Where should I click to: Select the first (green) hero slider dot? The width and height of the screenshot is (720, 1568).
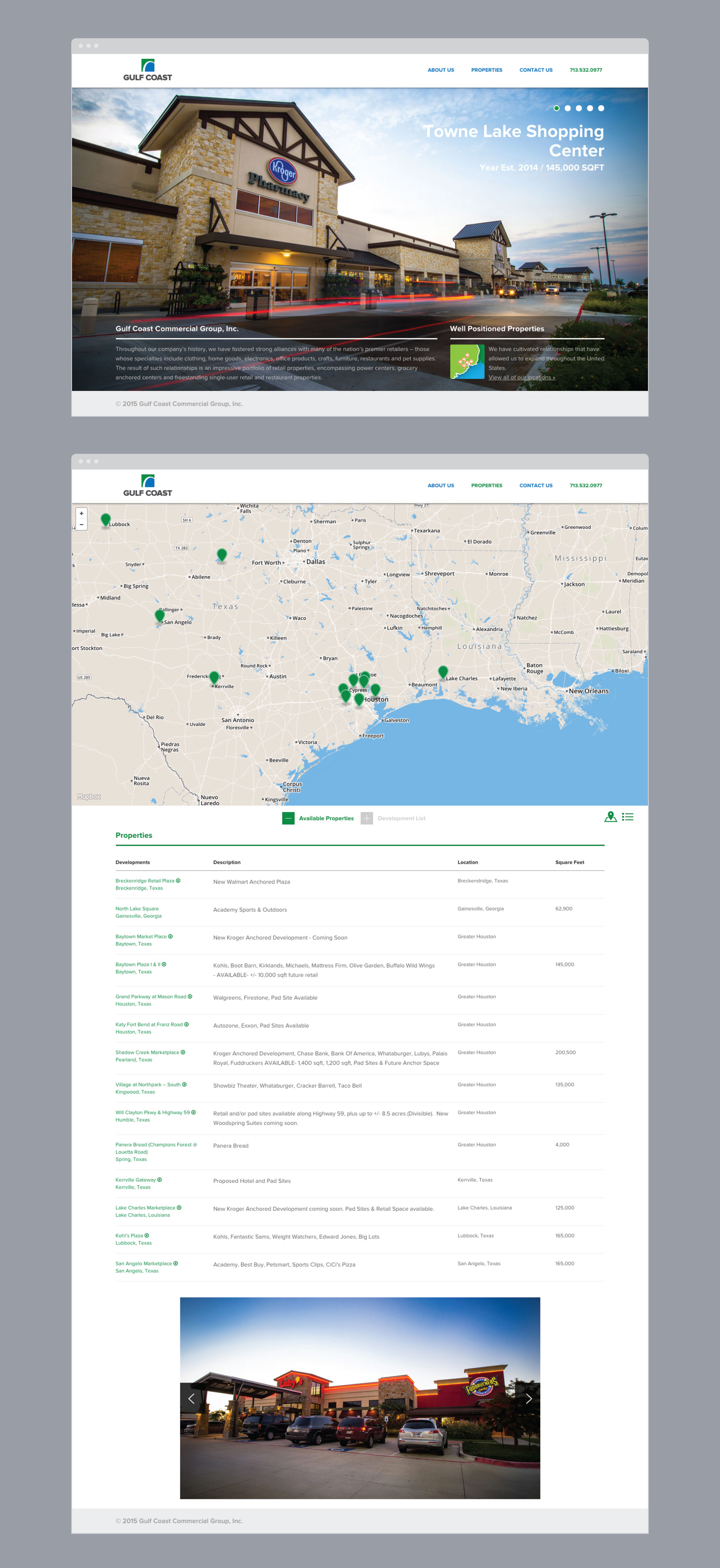pyautogui.click(x=556, y=108)
